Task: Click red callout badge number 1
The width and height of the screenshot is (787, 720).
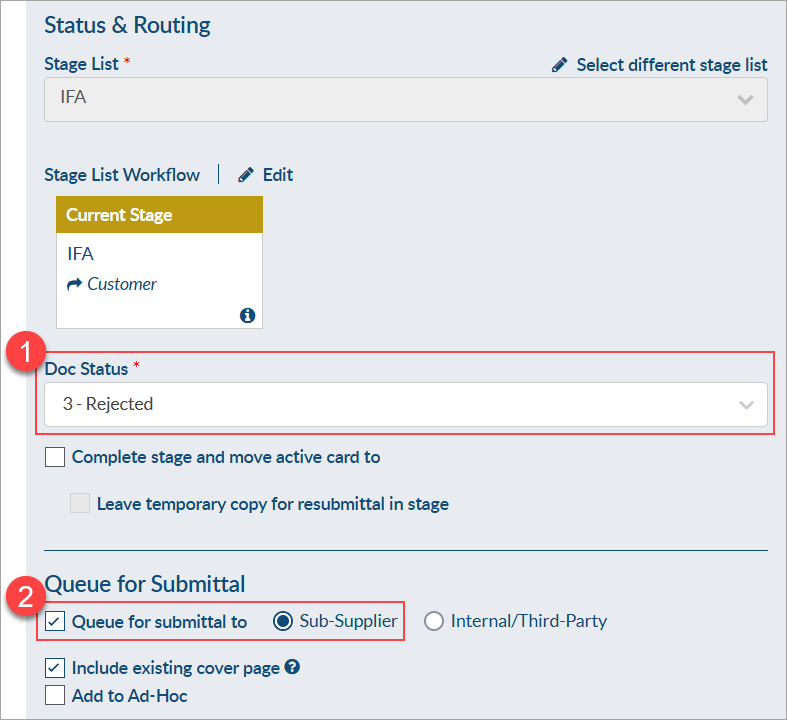Action: click(x=26, y=351)
